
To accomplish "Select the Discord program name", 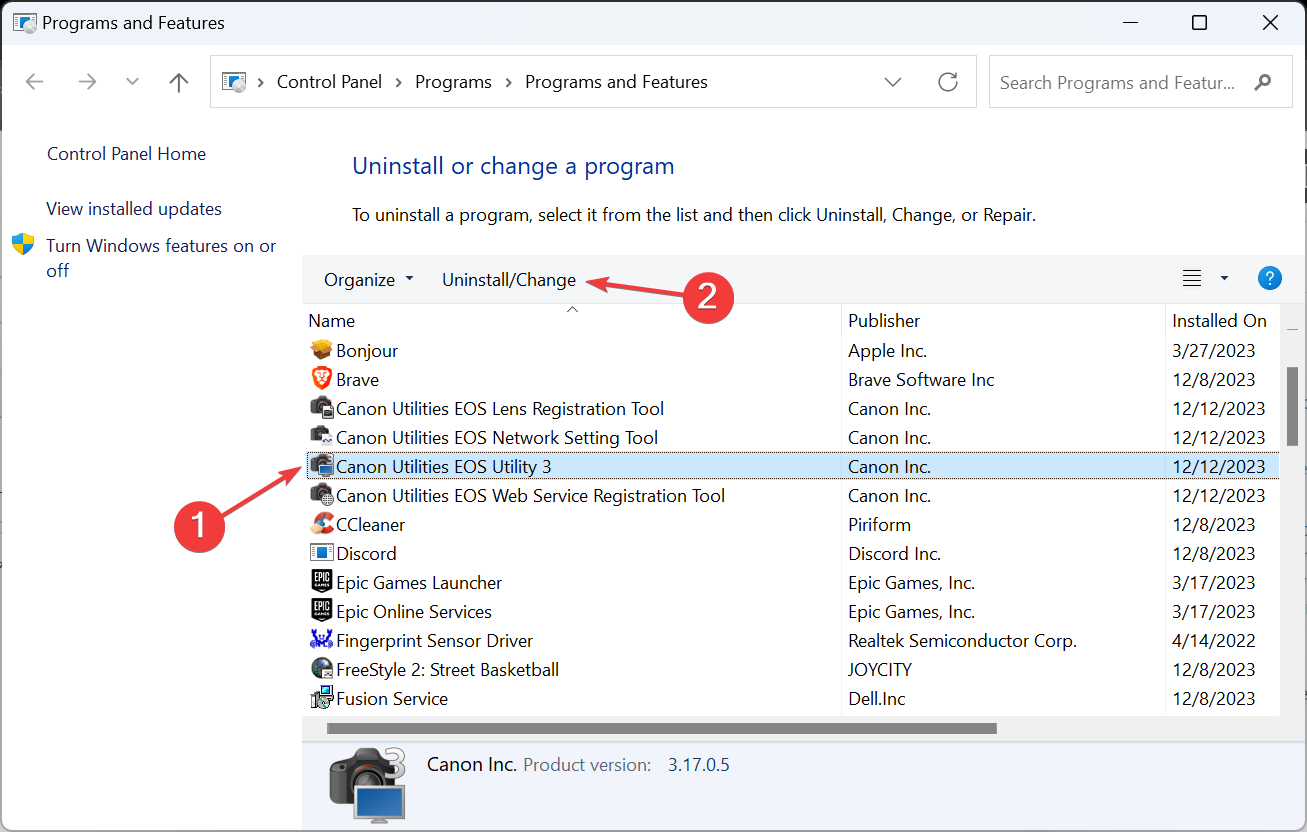I will 366,554.
